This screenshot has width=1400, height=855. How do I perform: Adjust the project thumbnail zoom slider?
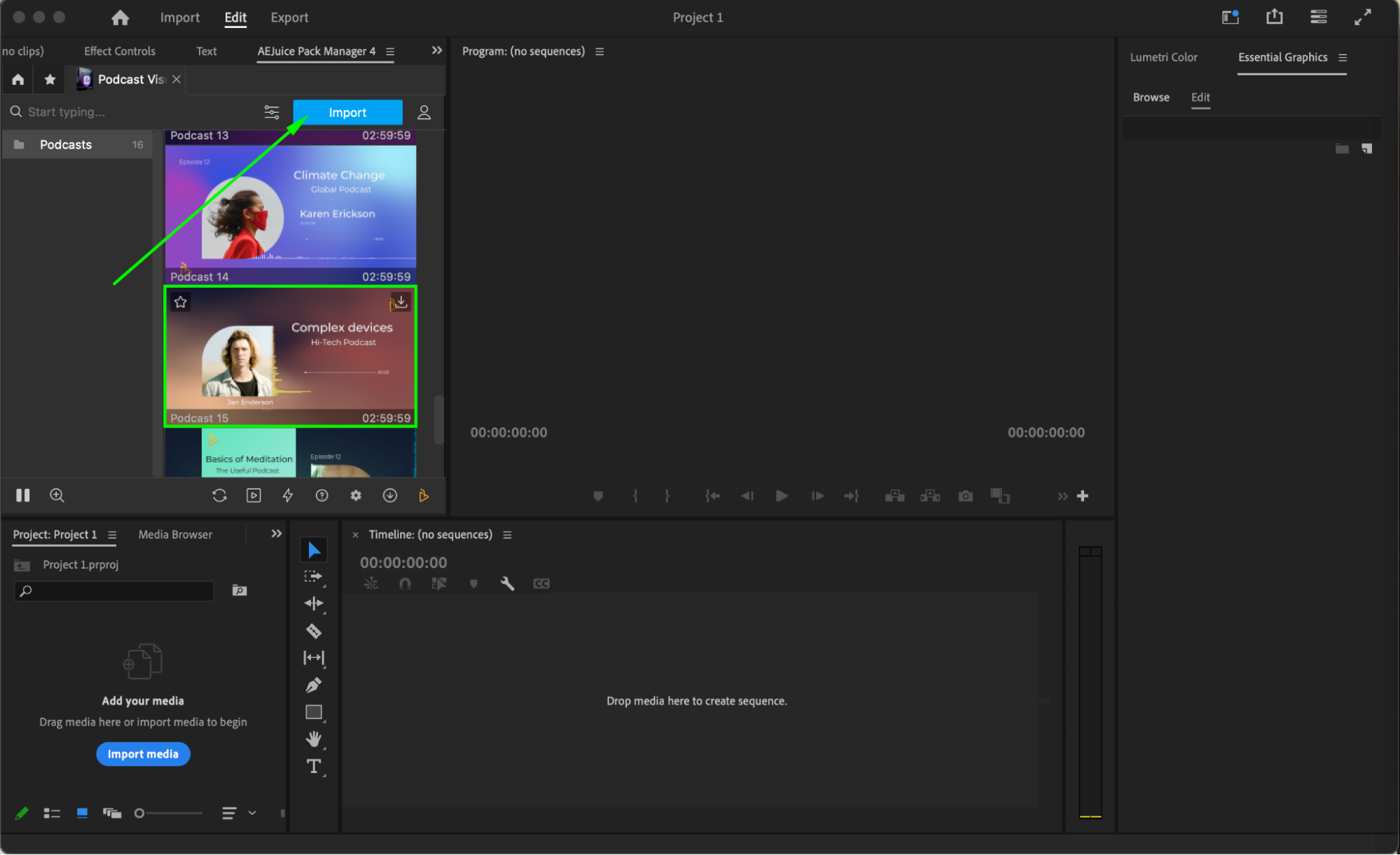[x=140, y=813]
